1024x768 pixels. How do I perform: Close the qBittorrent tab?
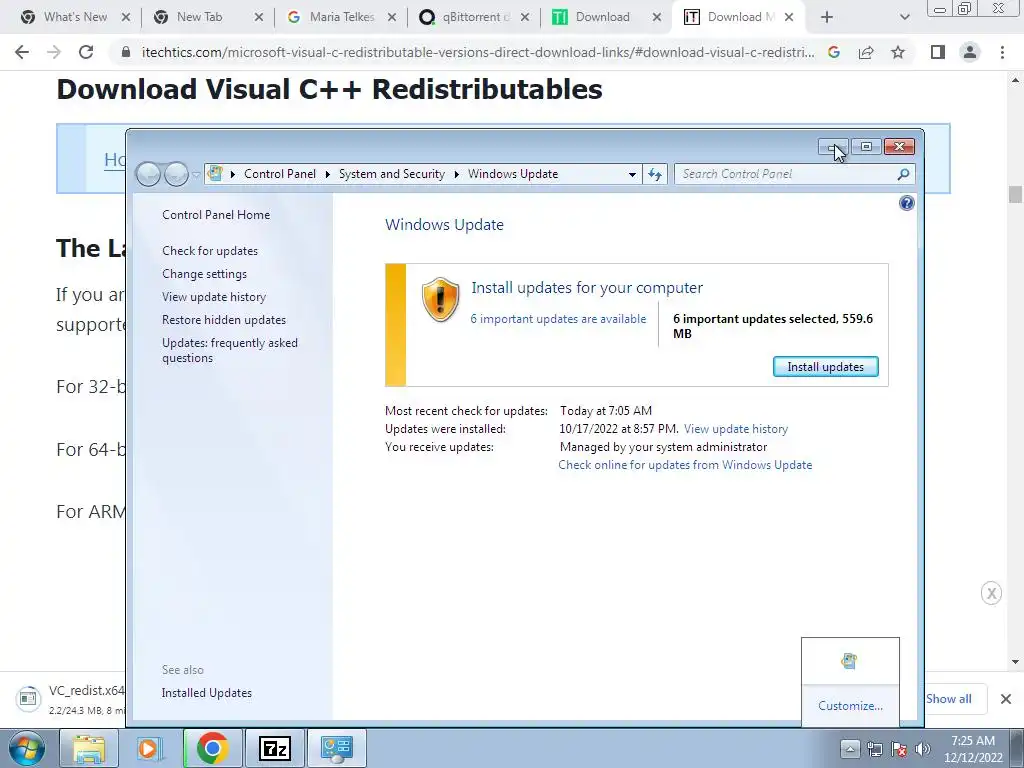pyautogui.click(x=525, y=17)
